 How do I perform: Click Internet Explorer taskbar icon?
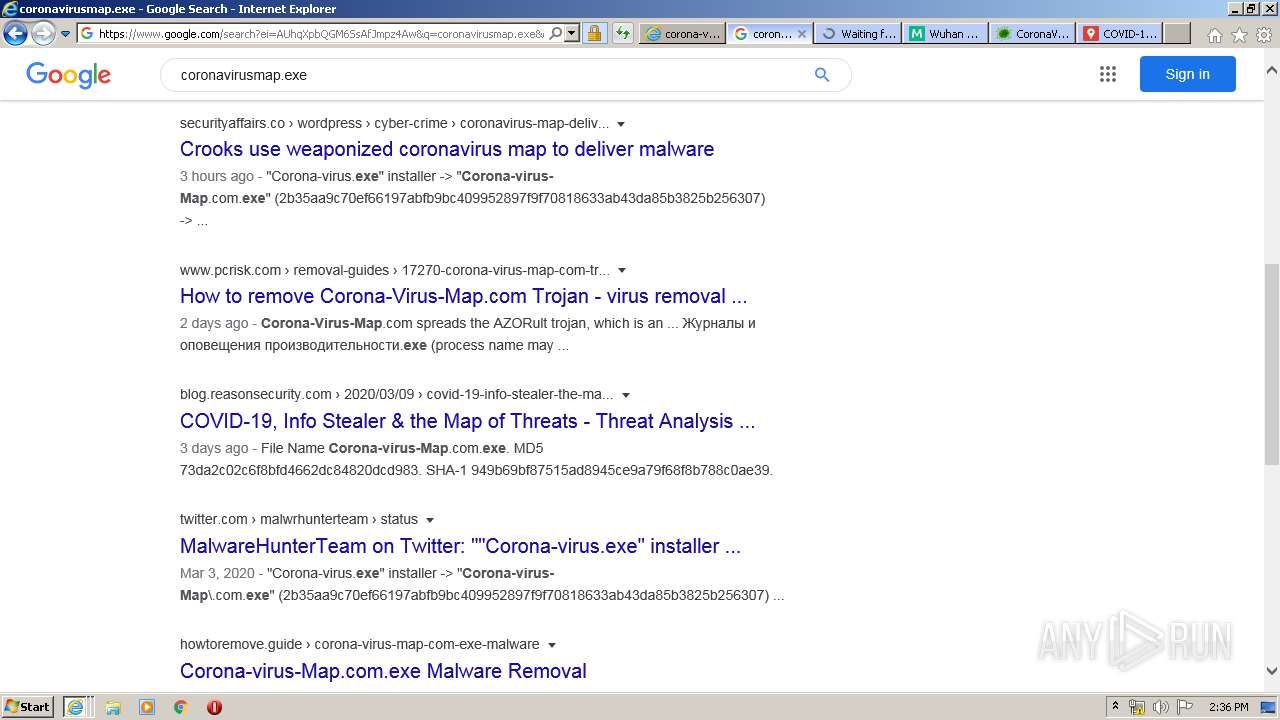75,706
